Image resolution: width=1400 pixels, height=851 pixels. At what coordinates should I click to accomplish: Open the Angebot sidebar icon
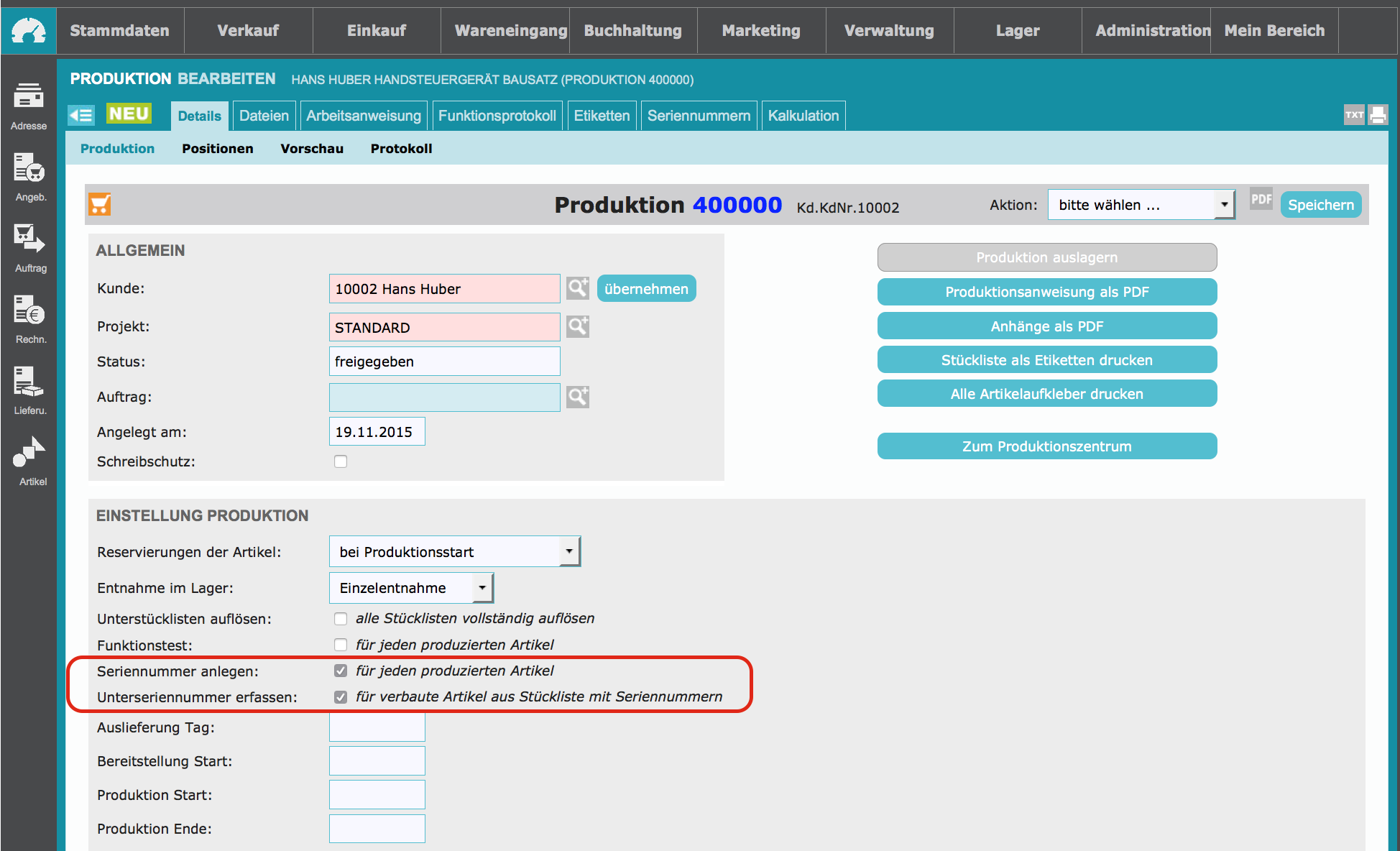29,177
